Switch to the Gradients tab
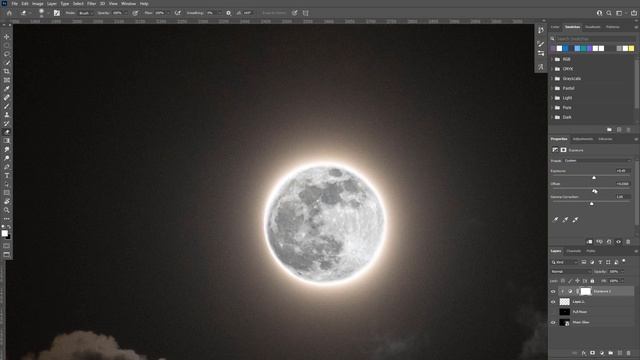 pos(593,27)
